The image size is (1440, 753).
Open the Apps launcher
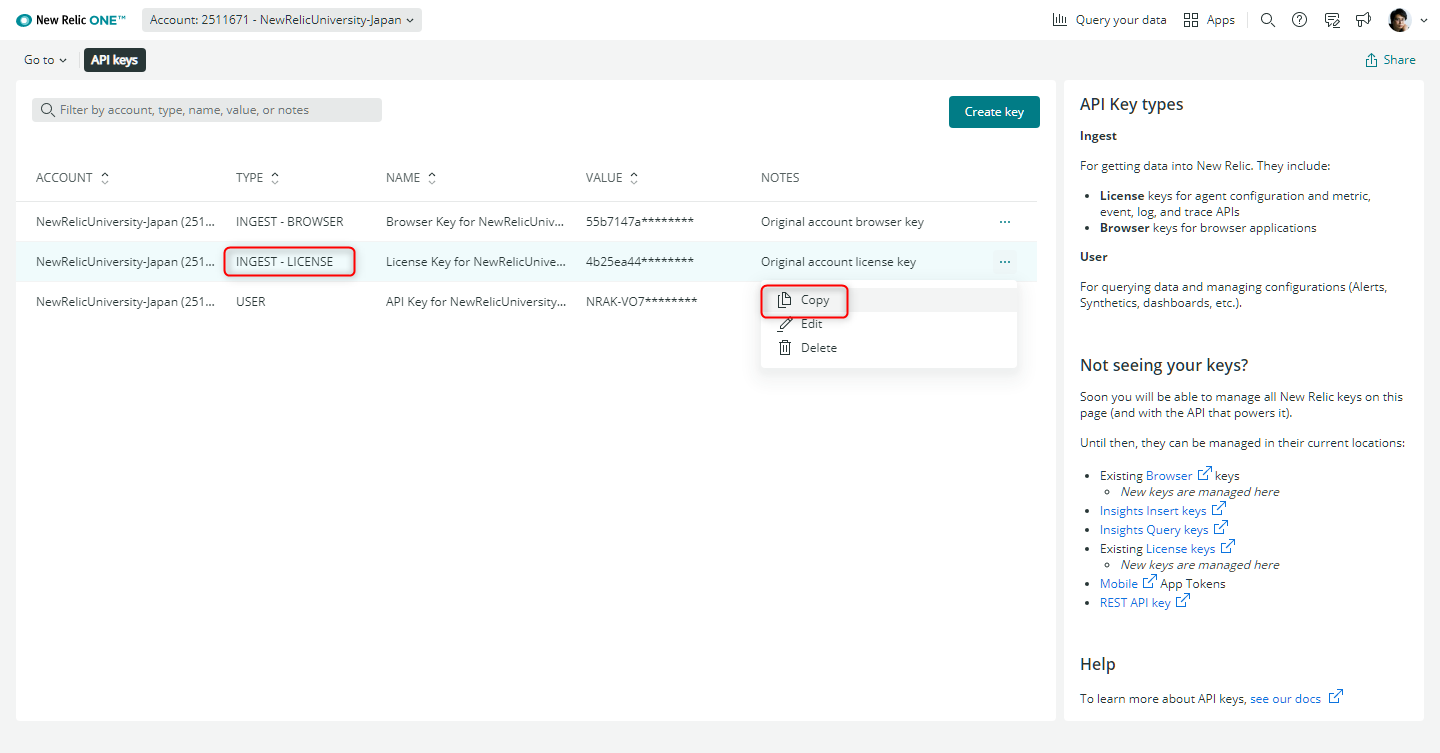point(1209,20)
